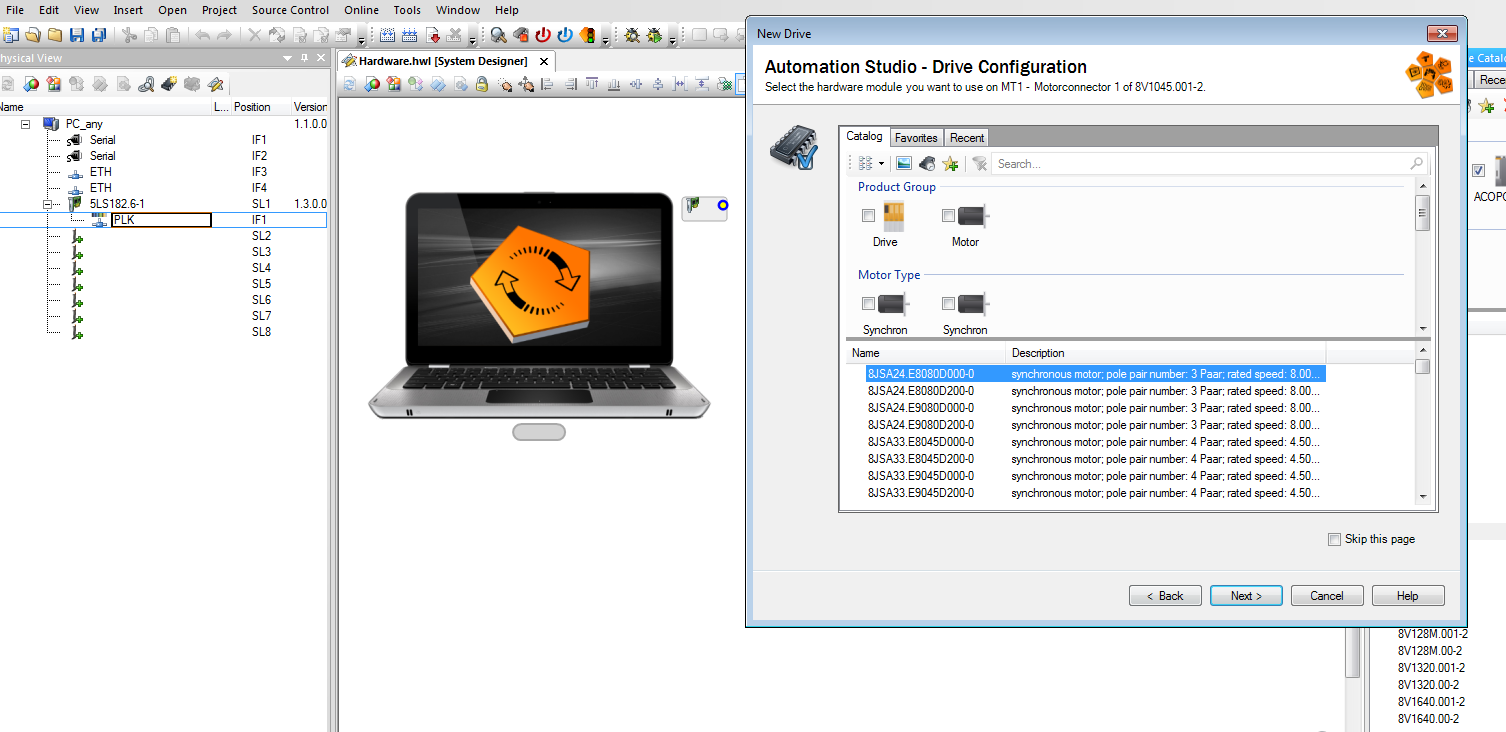The width and height of the screenshot is (1506, 732).
Task: Click refresh icon in System Designer toolbar
Action: point(349,85)
